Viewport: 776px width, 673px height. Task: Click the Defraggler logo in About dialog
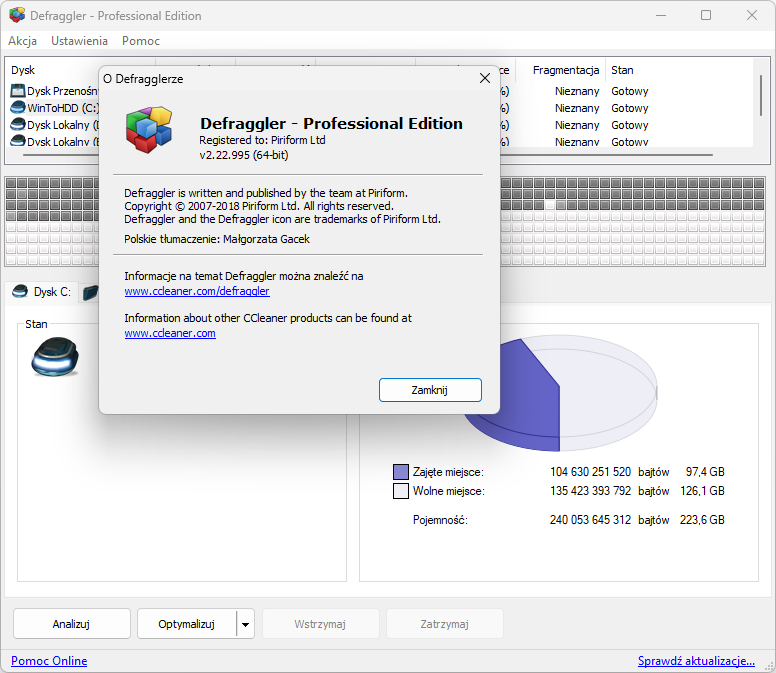(149, 129)
